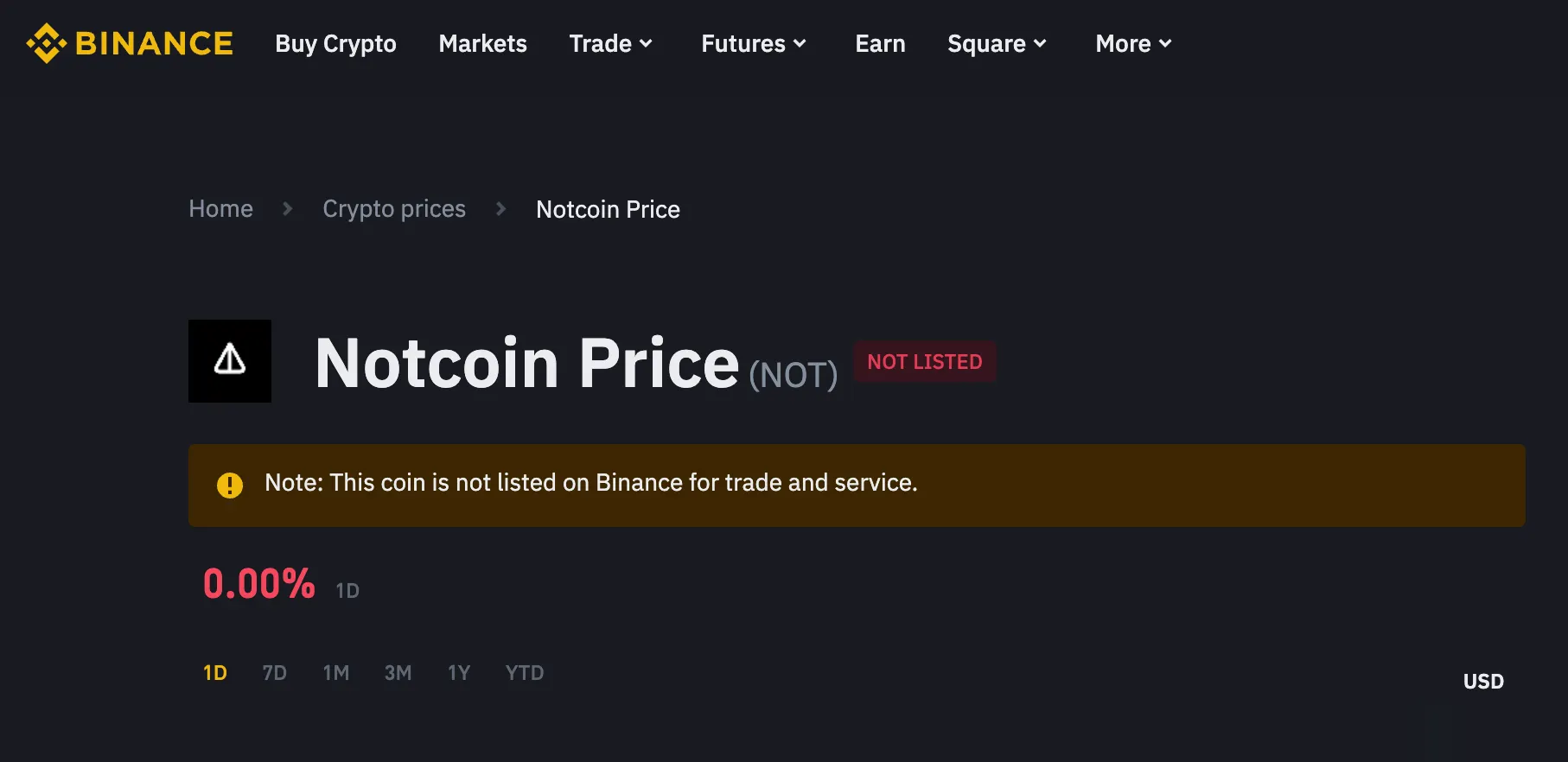Show the 1Y chart range

459,673
